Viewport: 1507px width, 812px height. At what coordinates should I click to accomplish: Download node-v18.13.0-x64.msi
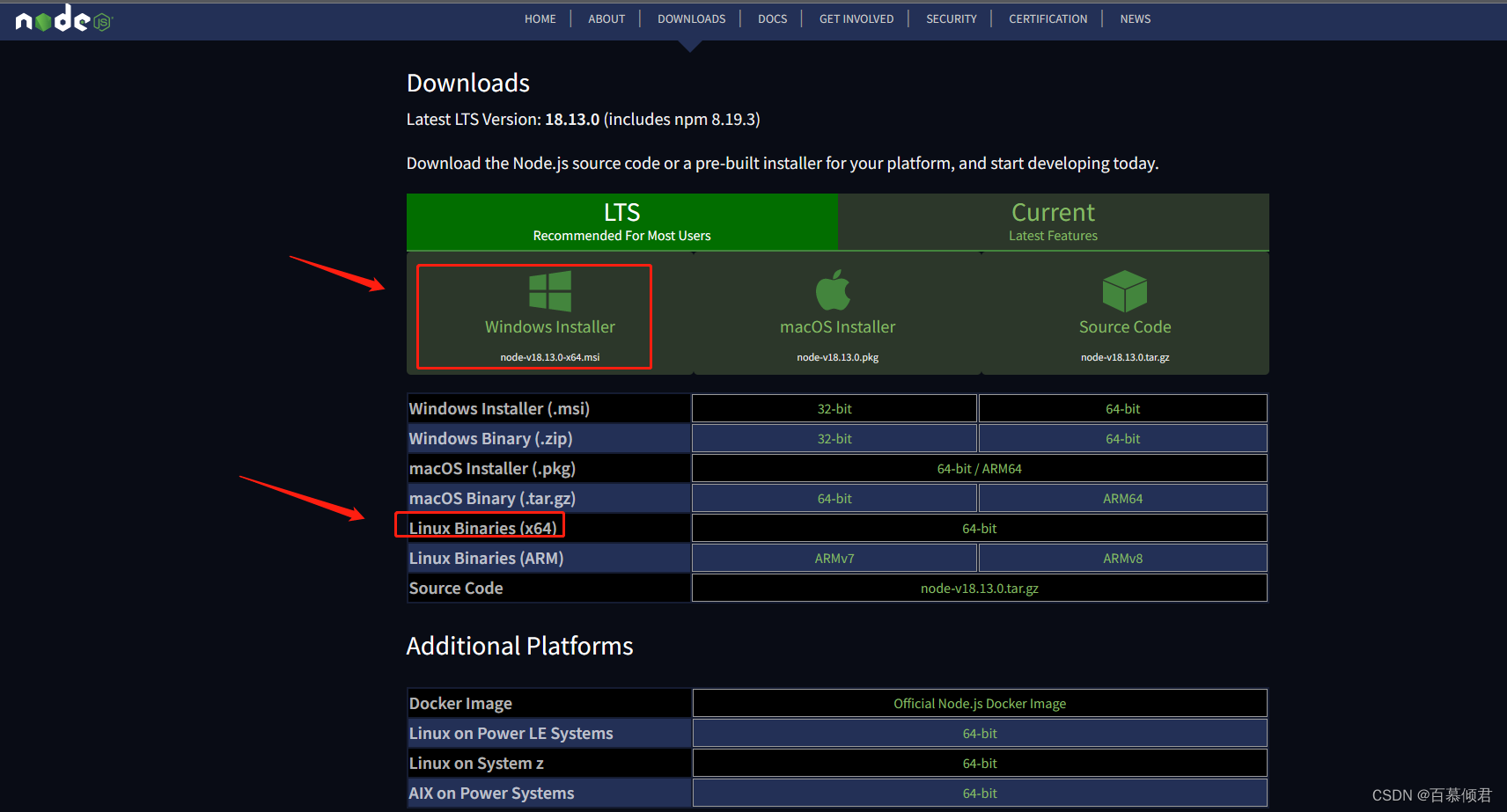[x=550, y=357]
